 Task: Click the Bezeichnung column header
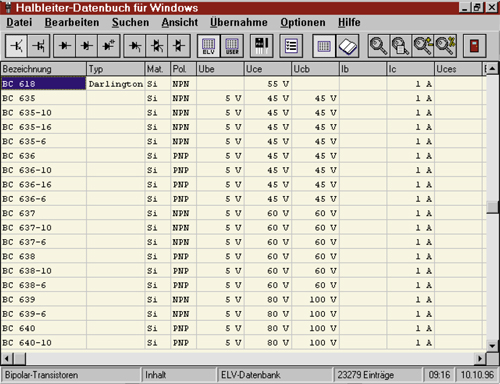(43, 69)
